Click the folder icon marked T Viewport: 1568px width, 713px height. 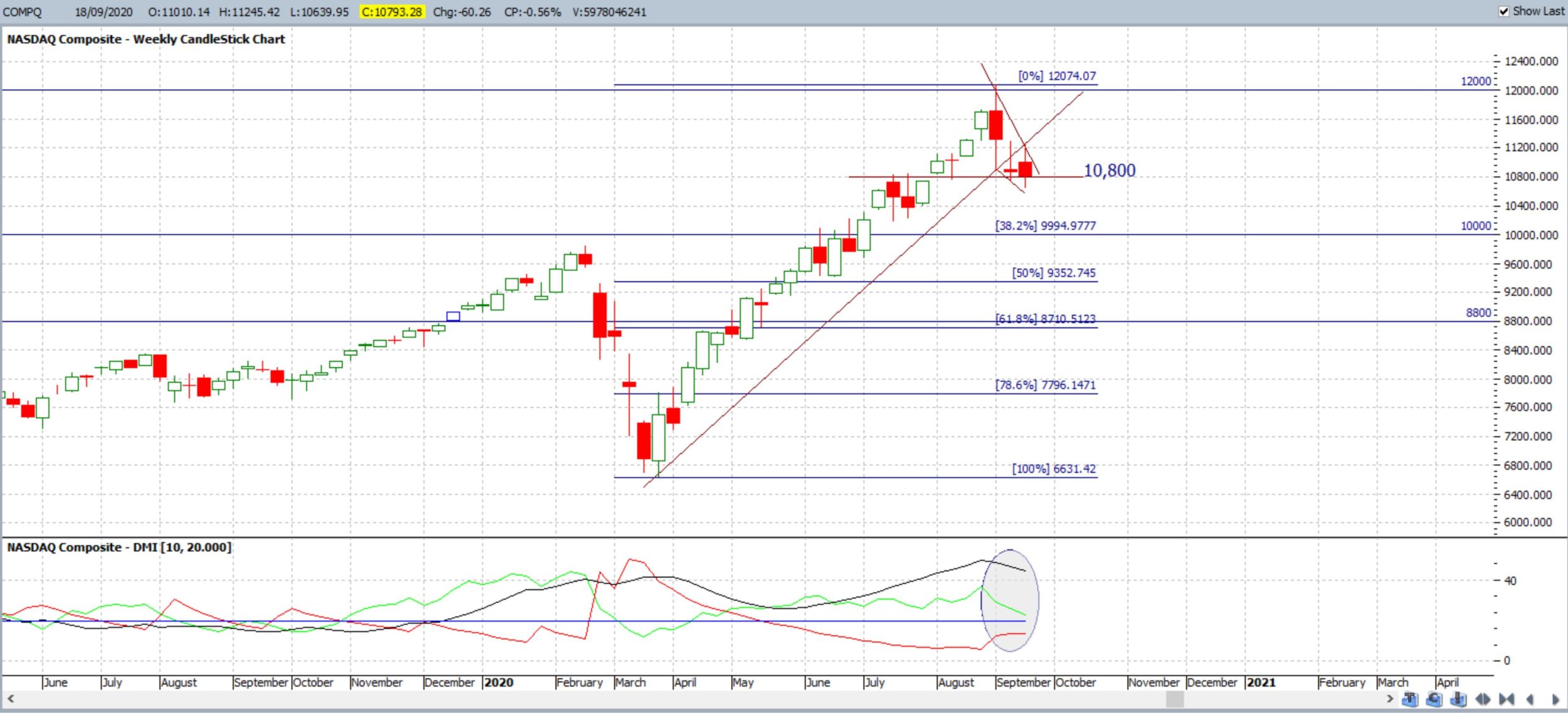pyautogui.click(x=1410, y=699)
